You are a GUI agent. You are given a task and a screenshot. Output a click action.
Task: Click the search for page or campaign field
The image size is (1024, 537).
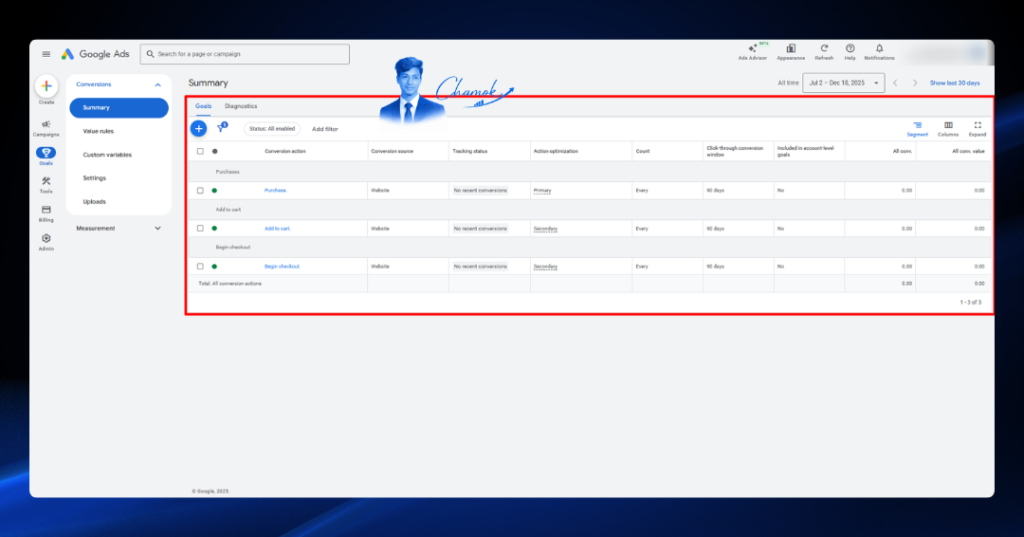pyautogui.click(x=245, y=54)
